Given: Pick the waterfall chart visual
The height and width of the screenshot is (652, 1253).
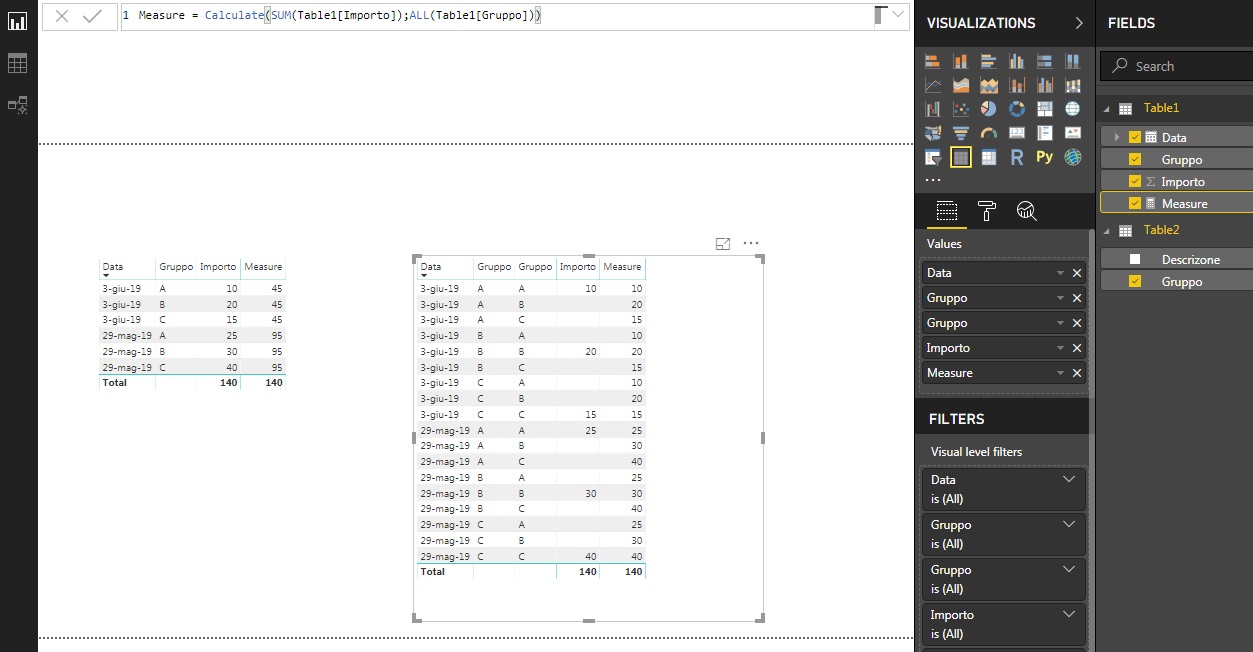Looking at the screenshot, I should [x=933, y=109].
